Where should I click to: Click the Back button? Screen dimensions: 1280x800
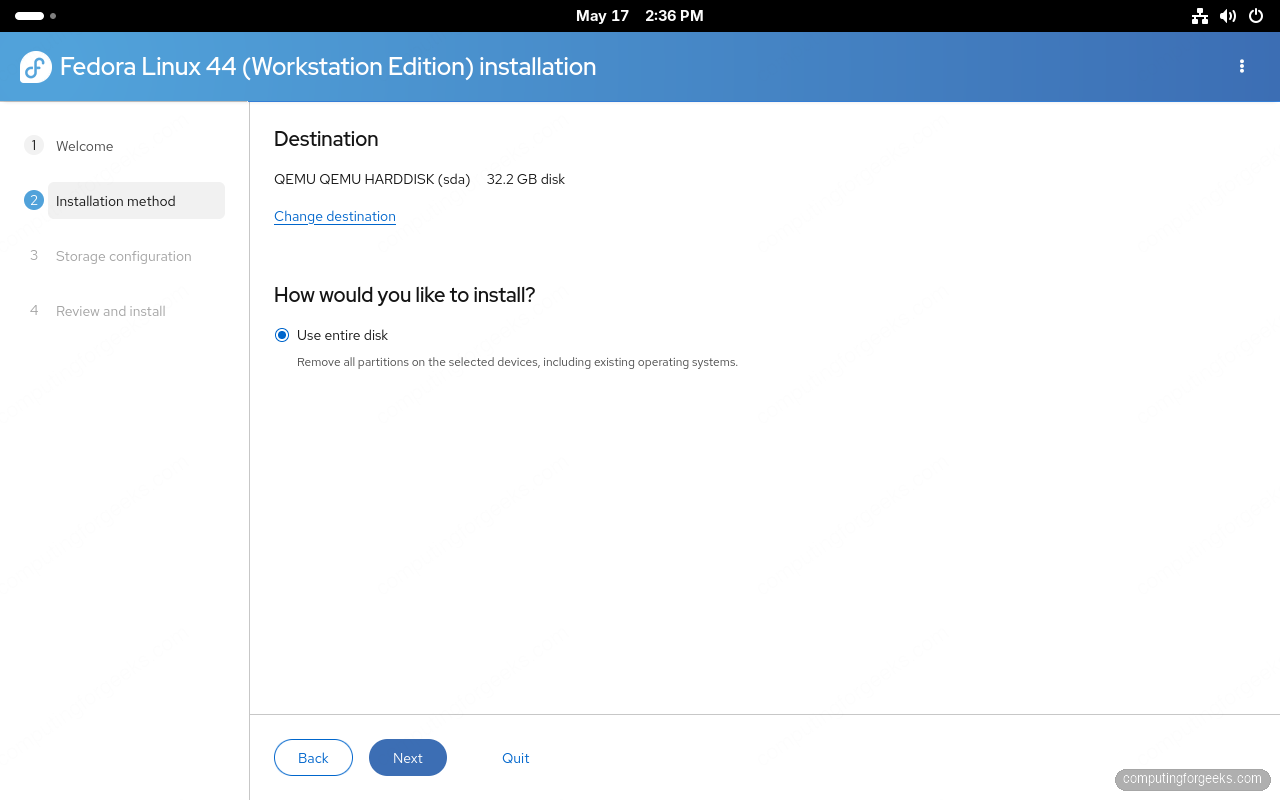point(313,758)
